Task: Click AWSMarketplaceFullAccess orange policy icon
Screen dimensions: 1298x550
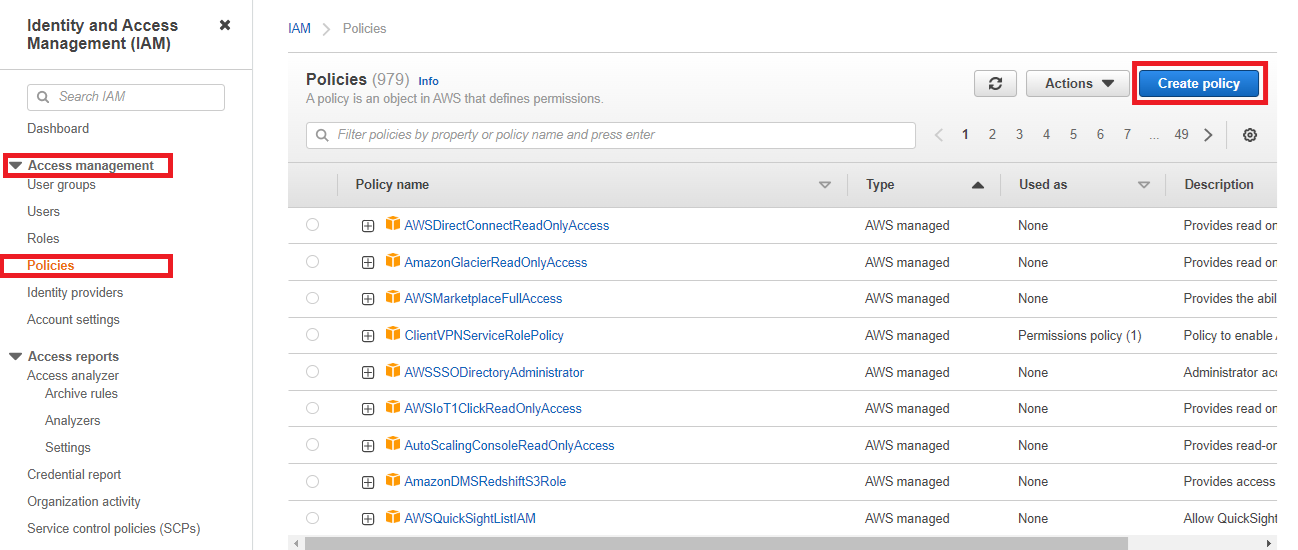Action: click(x=393, y=297)
